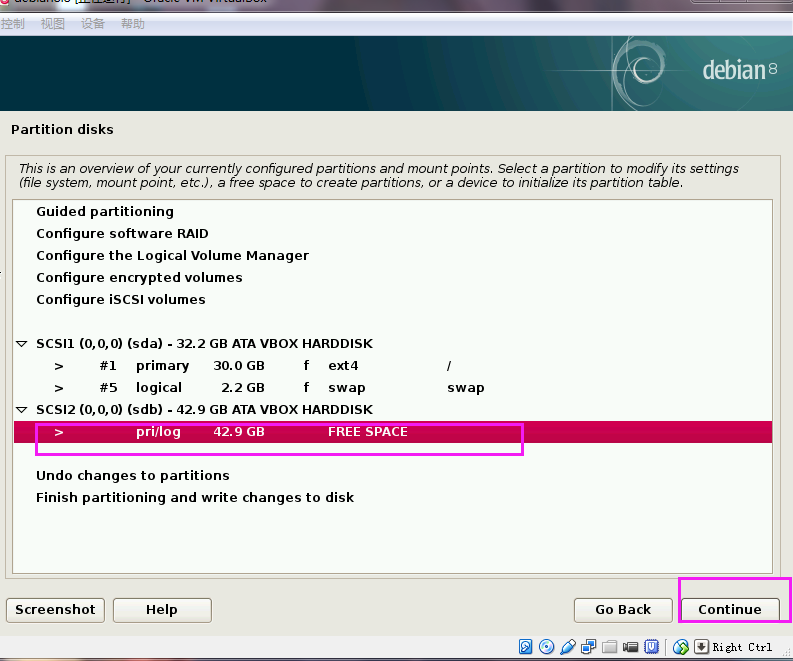Viewport: 793px width, 661px height.
Task: Click the shared folders status icon
Action: pos(609,647)
